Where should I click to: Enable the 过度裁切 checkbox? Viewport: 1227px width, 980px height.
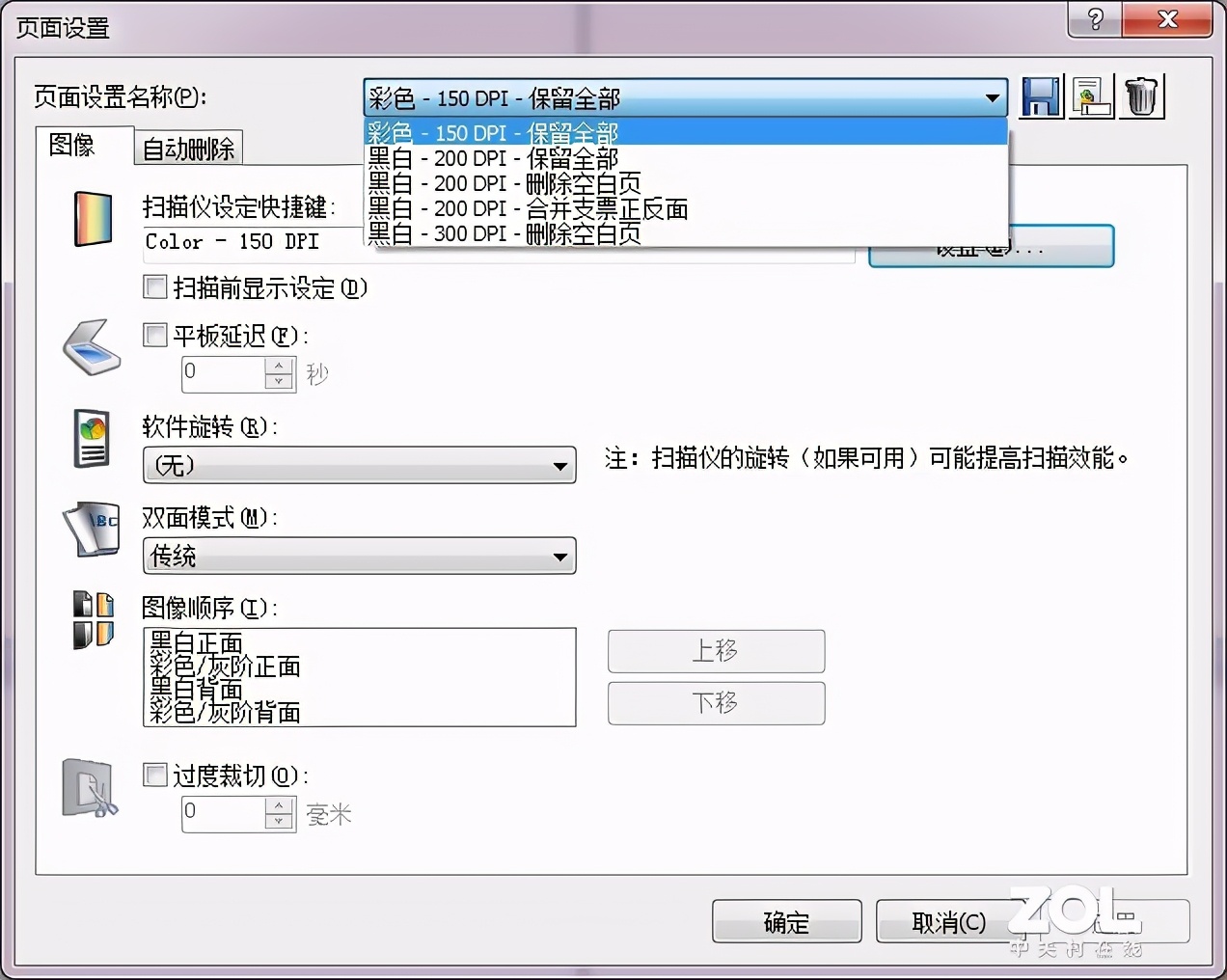[154, 774]
